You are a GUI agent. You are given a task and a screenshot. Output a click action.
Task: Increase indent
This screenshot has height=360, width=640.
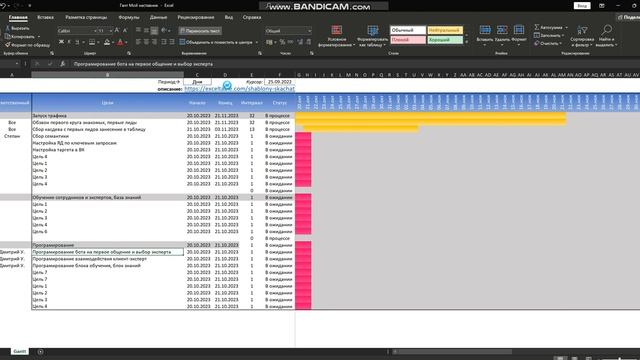click(172, 42)
